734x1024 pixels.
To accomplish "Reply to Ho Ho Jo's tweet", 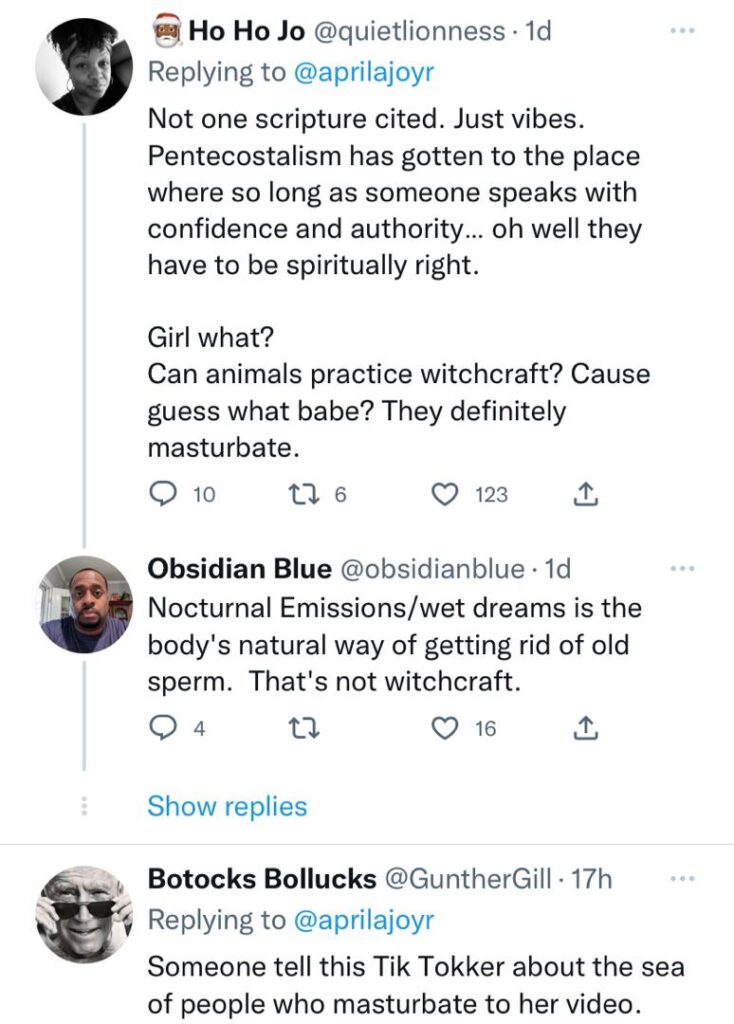I will pyautogui.click(x=163, y=494).
